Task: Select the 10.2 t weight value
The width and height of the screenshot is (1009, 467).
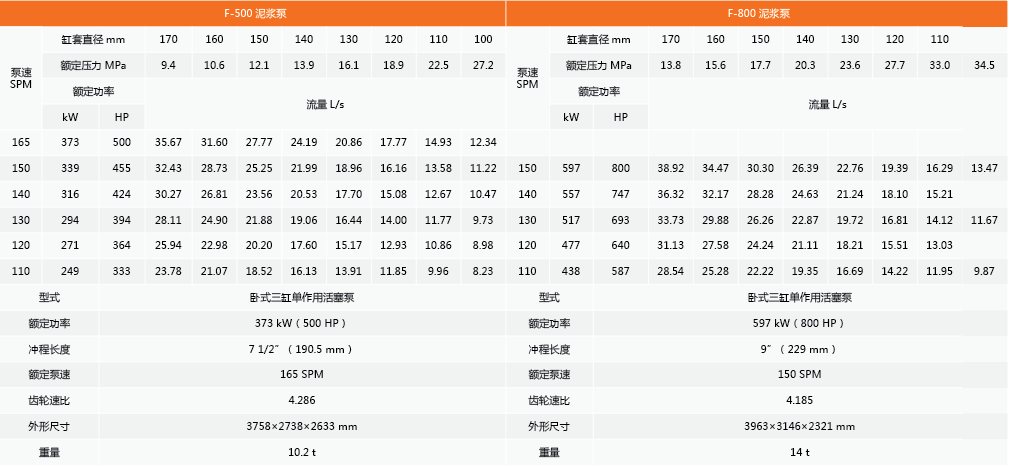Action: 301,452
